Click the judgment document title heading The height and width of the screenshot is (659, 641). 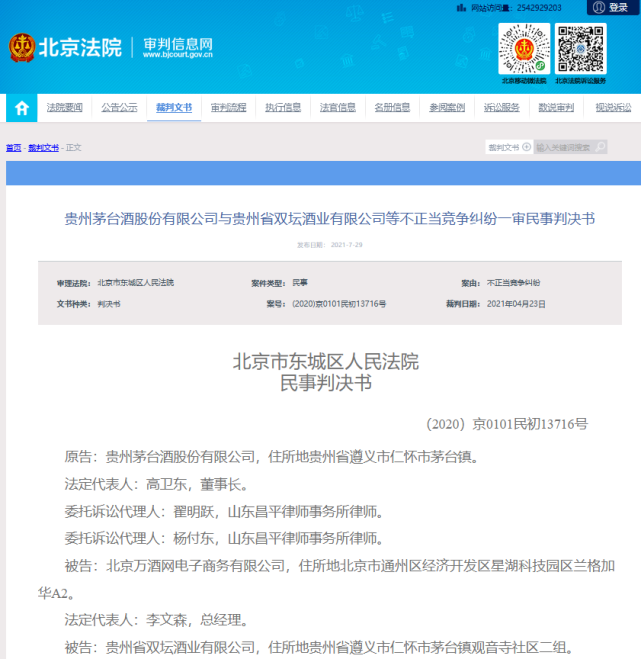point(330,219)
